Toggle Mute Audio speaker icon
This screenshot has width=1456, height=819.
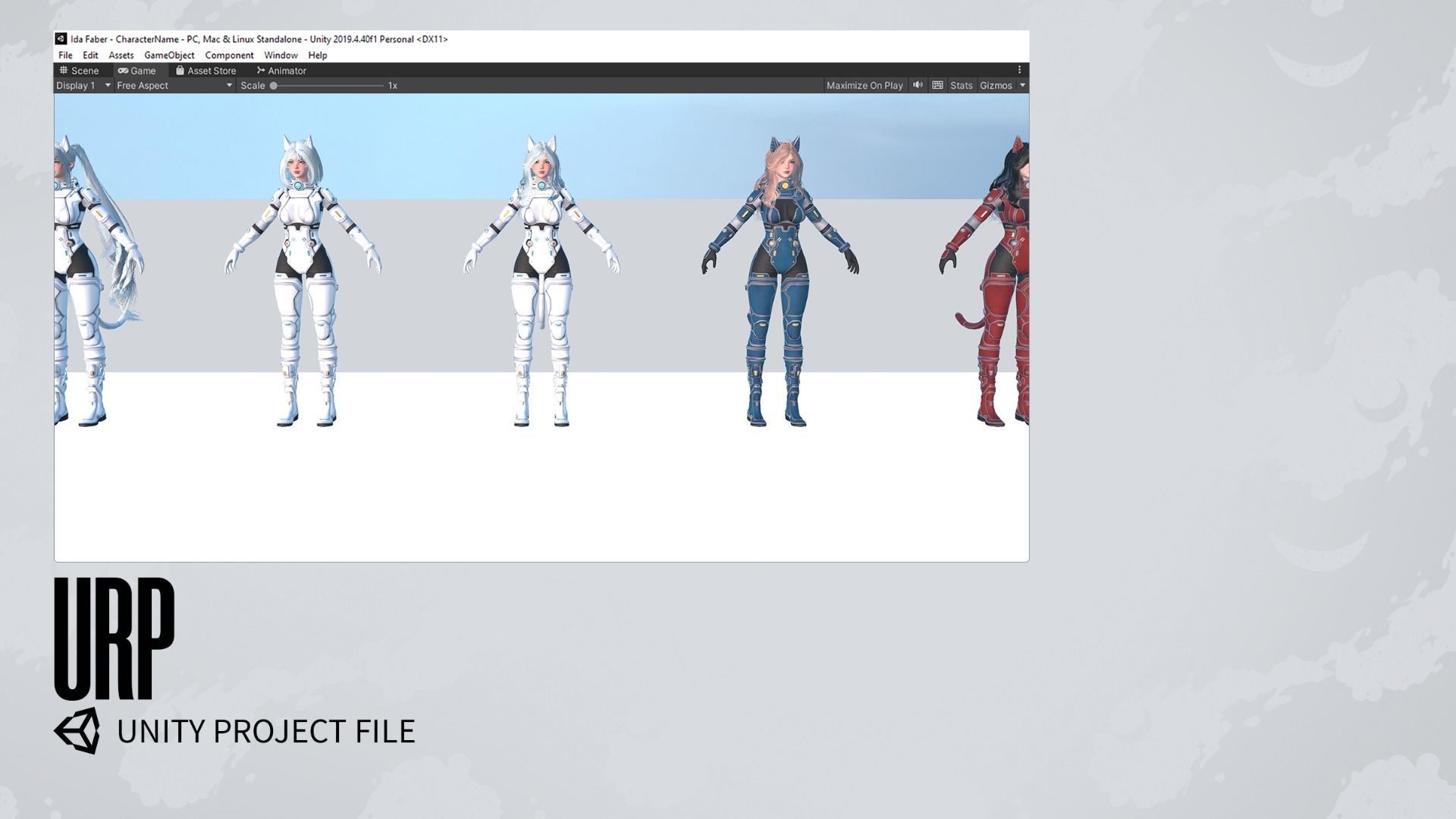(918, 85)
